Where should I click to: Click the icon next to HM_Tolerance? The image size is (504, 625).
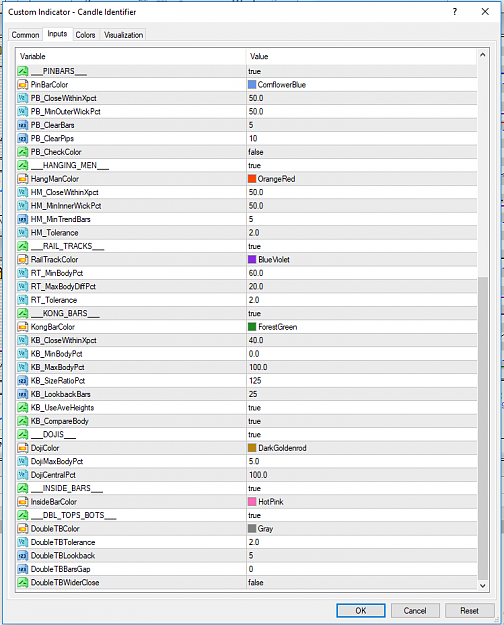tap(23, 233)
